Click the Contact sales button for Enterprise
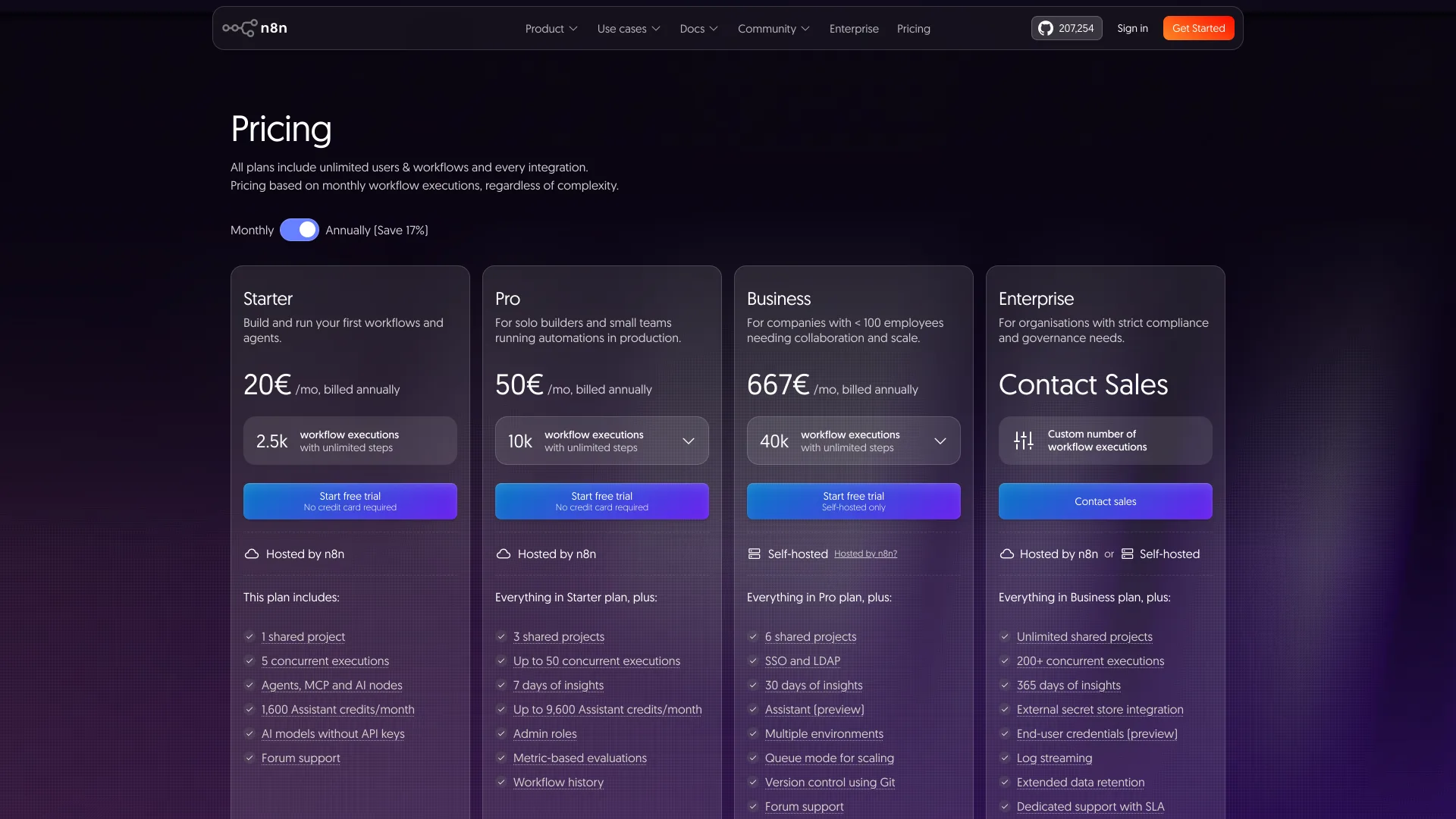This screenshot has width=1456, height=819. pyautogui.click(x=1106, y=501)
